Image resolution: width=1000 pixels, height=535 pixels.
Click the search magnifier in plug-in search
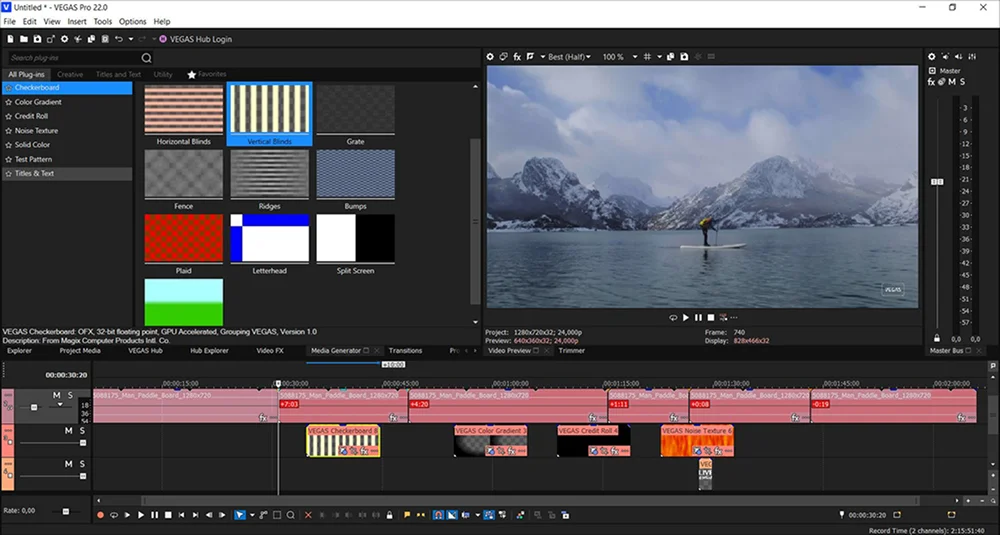point(146,58)
